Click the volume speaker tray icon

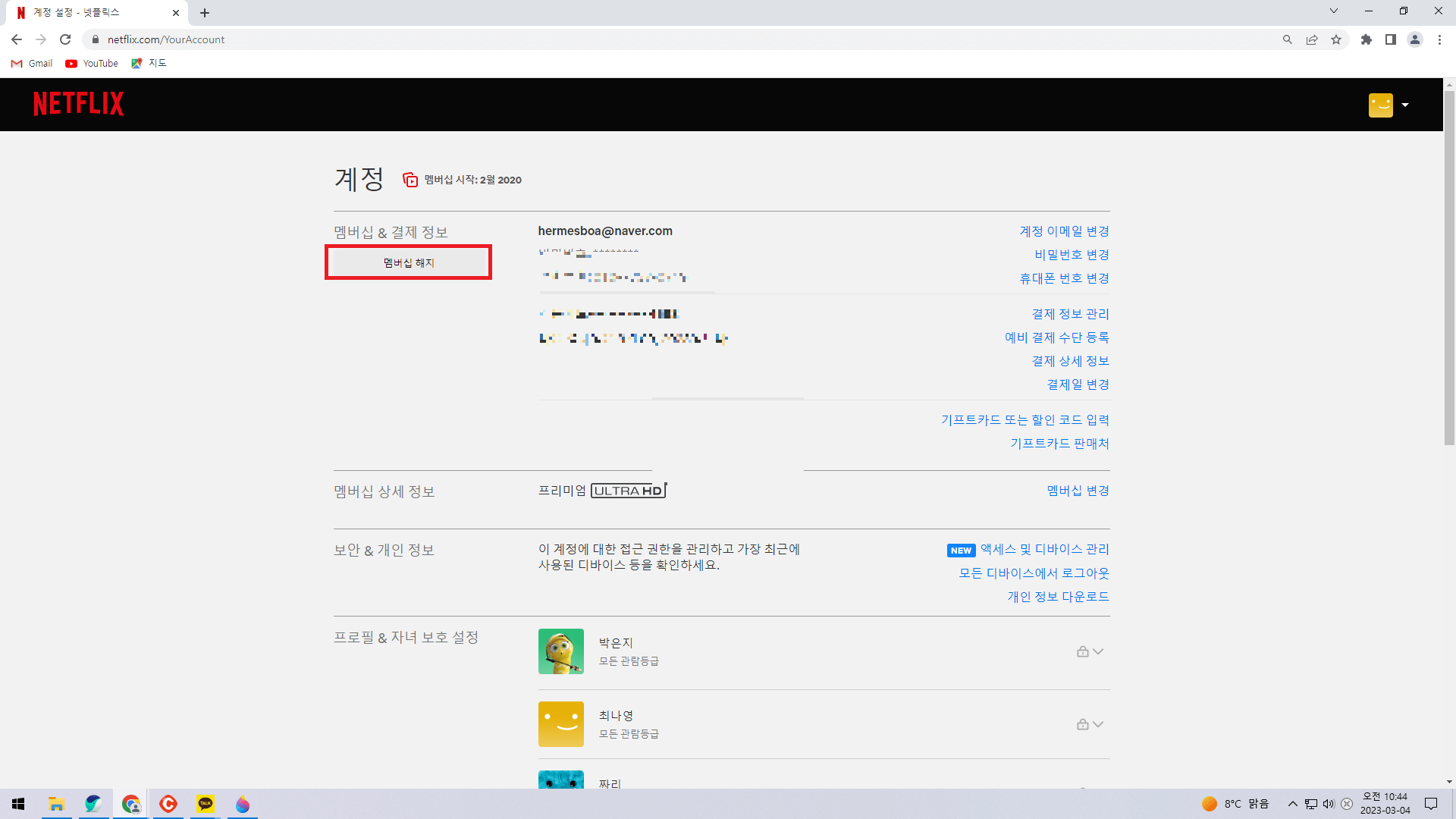click(1329, 804)
